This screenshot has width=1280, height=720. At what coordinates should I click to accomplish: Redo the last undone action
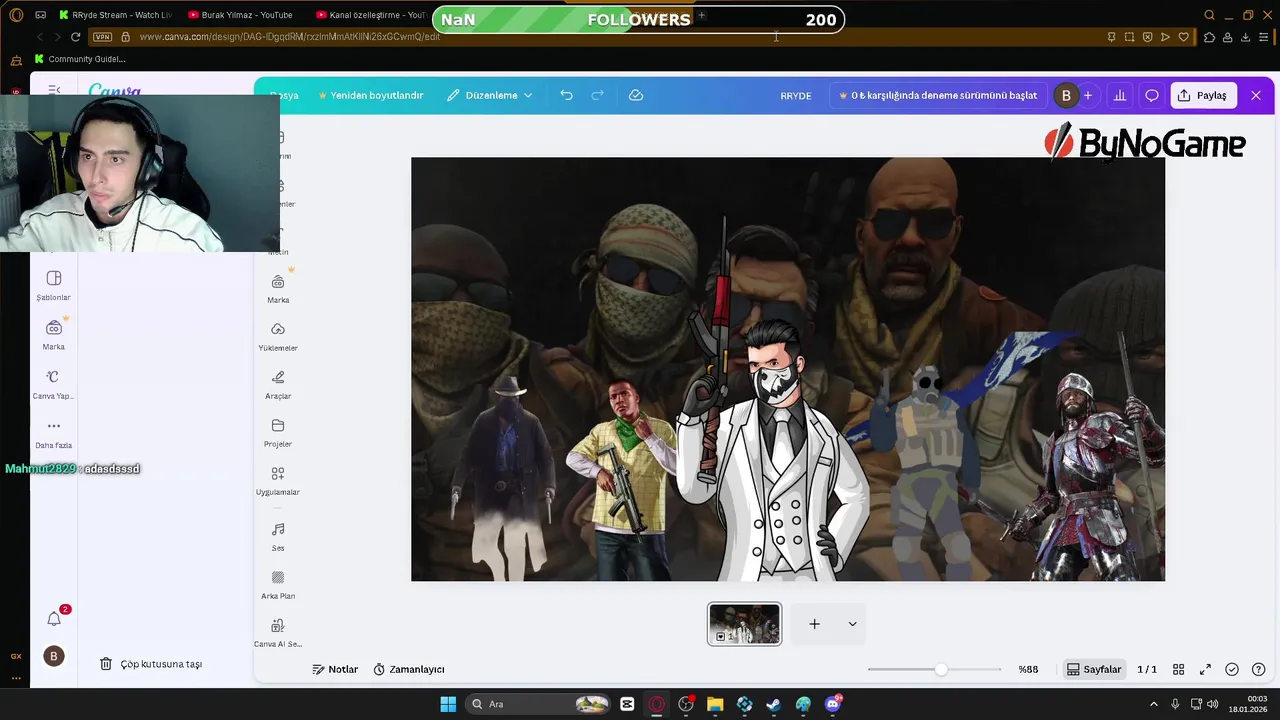(x=597, y=95)
